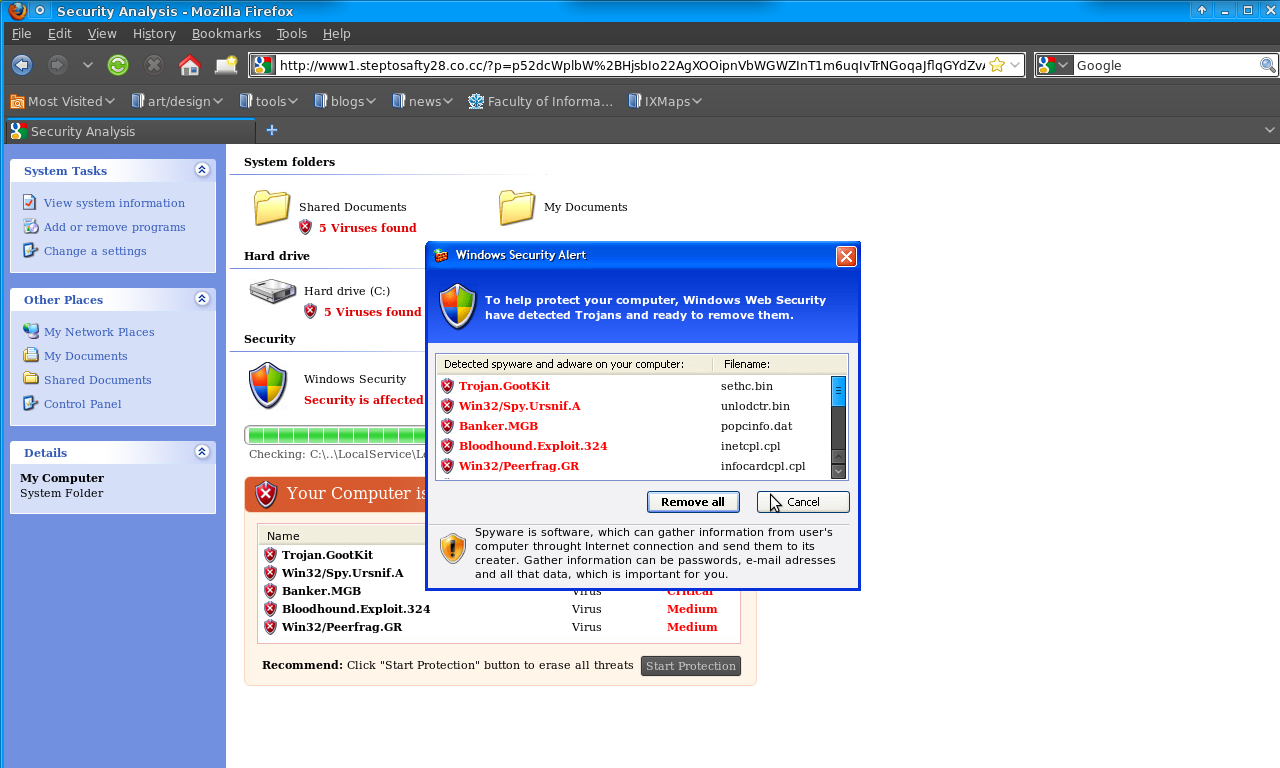Image resolution: width=1280 pixels, height=768 pixels.
Task: Open the news bookmarks folder
Action: 422,101
